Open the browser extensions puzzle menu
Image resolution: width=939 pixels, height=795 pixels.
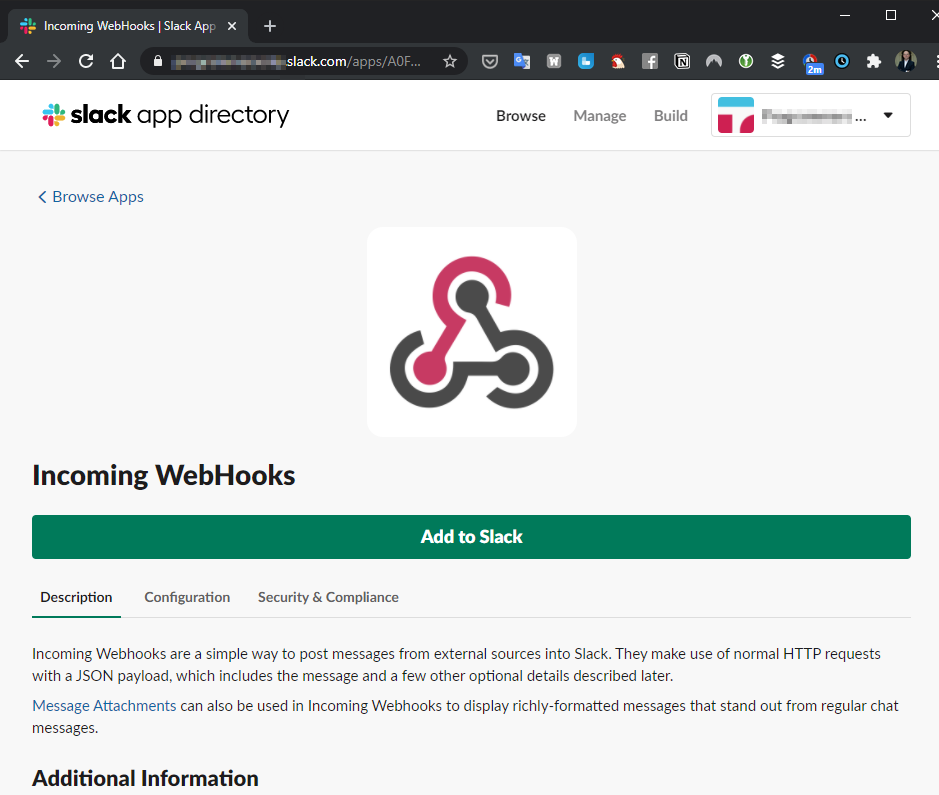pyautogui.click(x=874, y=61)
